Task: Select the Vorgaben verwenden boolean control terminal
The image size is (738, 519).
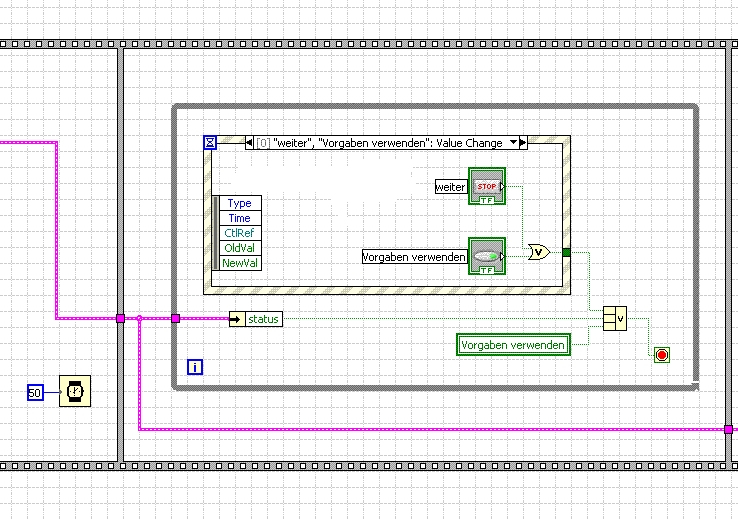Action: click(487, 256)
